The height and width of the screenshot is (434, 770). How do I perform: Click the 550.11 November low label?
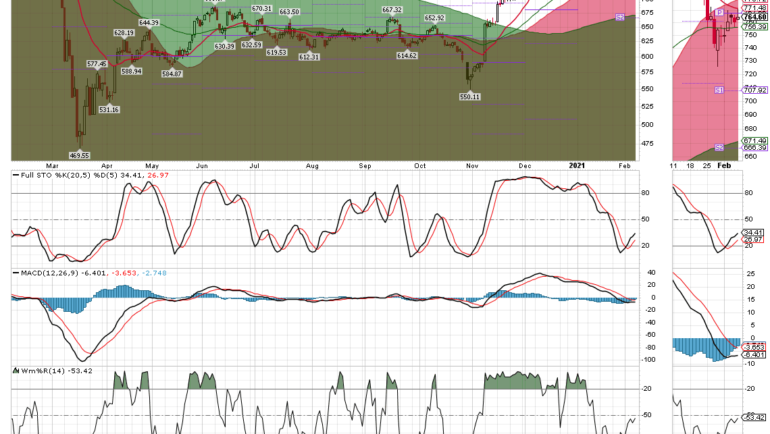[x=470, y=97]
